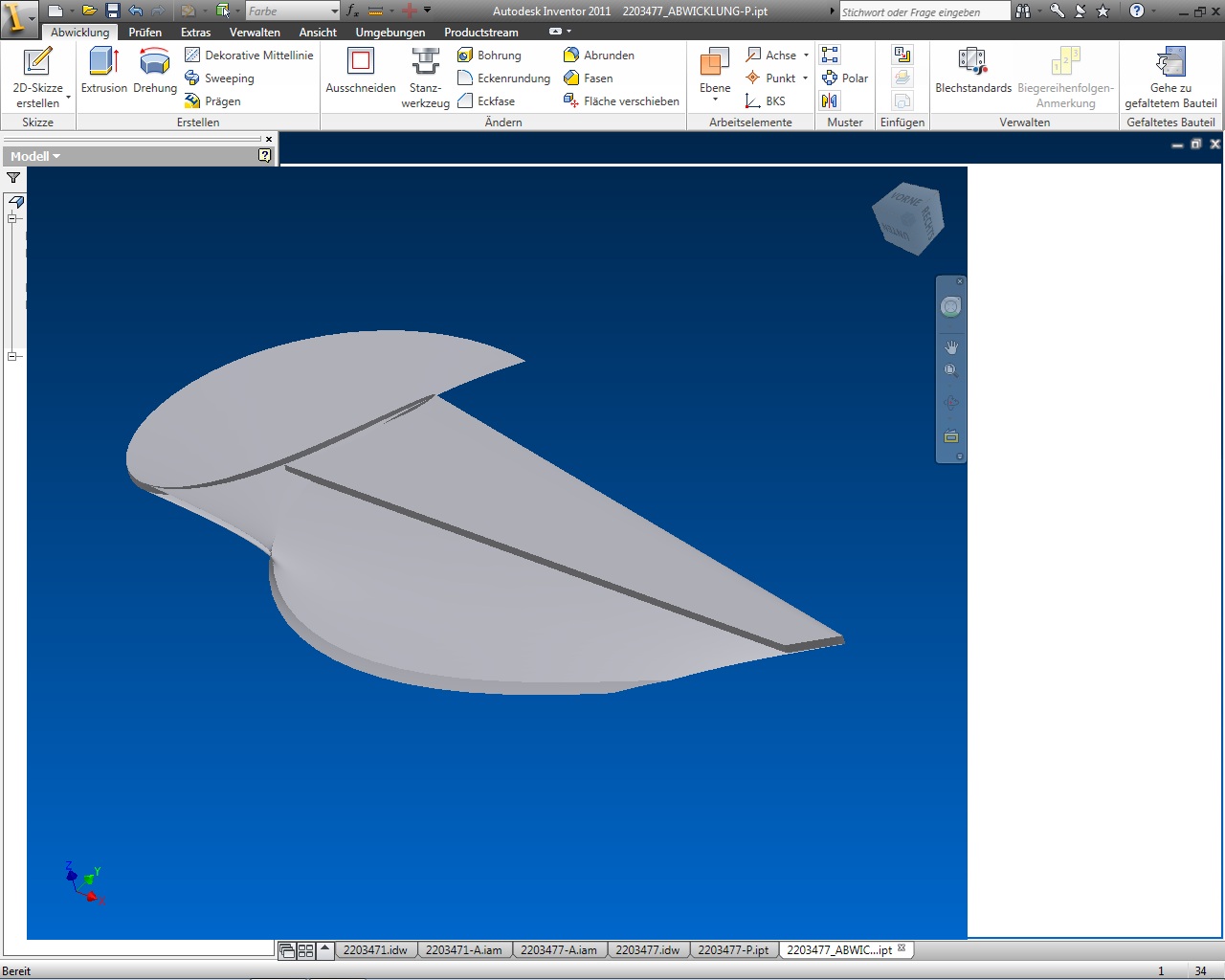The height and width of the screenshot is (980, 1225).
Task: Click the key icon in title bar
Action: (1058, 11)
